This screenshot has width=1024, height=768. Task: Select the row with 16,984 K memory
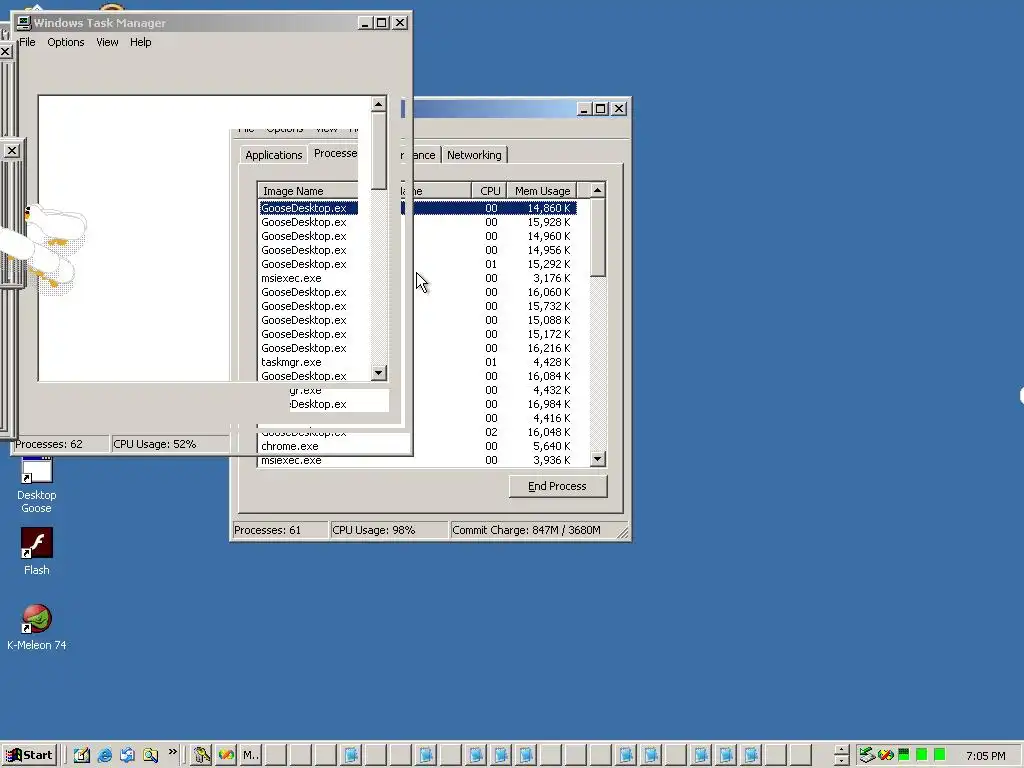pos(418,404)
